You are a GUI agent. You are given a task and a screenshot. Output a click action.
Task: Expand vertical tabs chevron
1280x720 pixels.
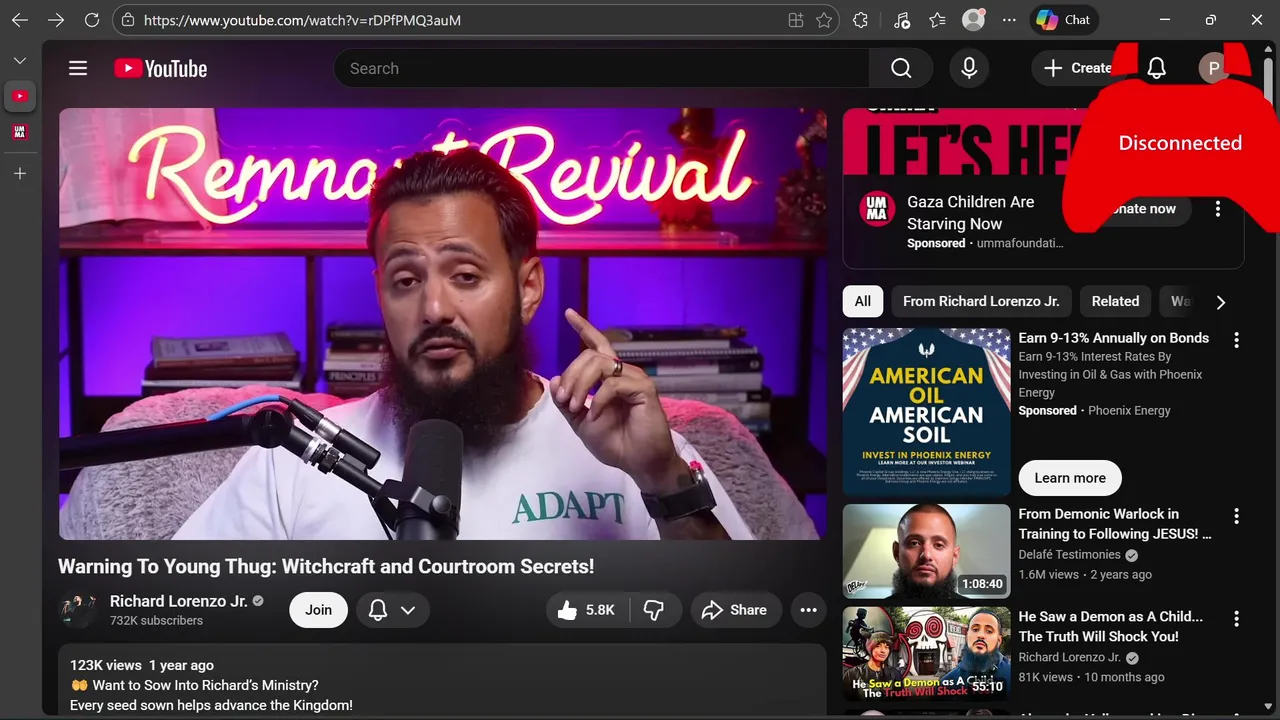tap(20, 61)
